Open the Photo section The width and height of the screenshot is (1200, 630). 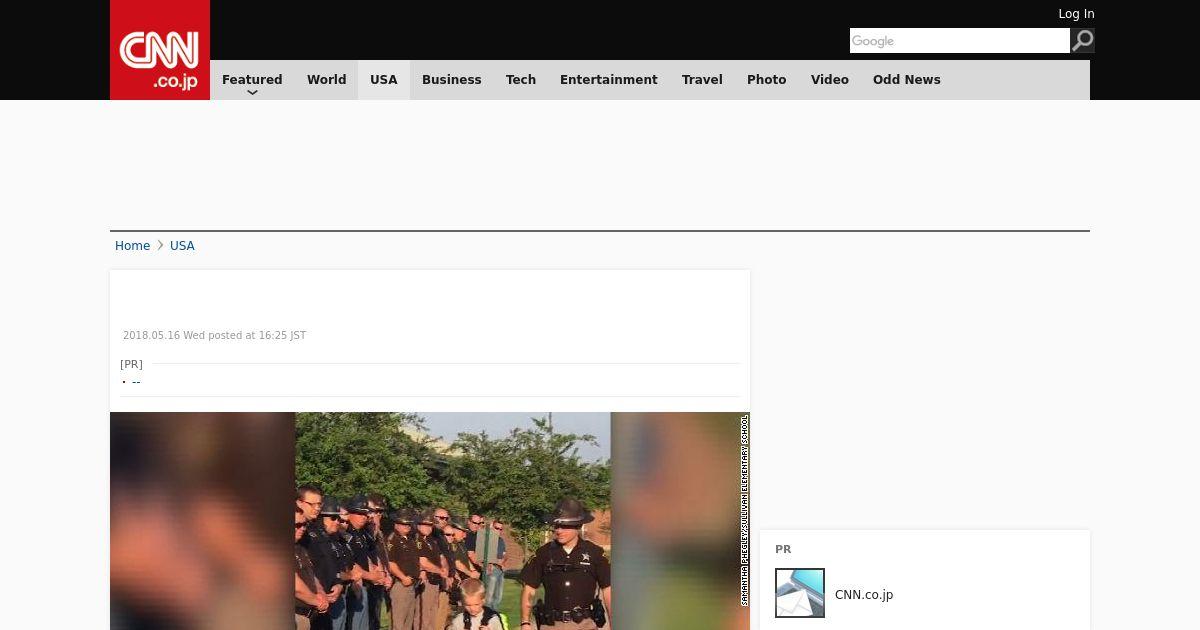[x=767, y=80]
